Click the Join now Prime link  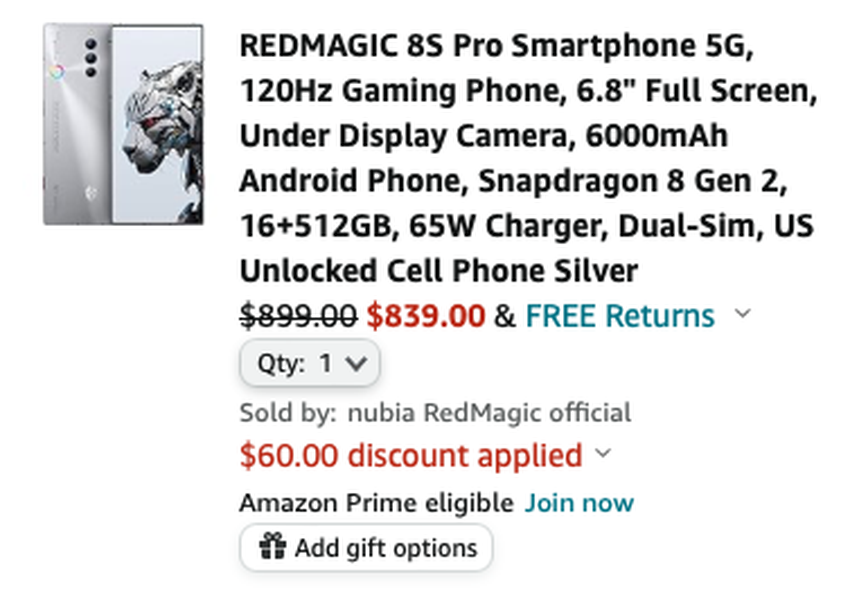pos(580,502)
